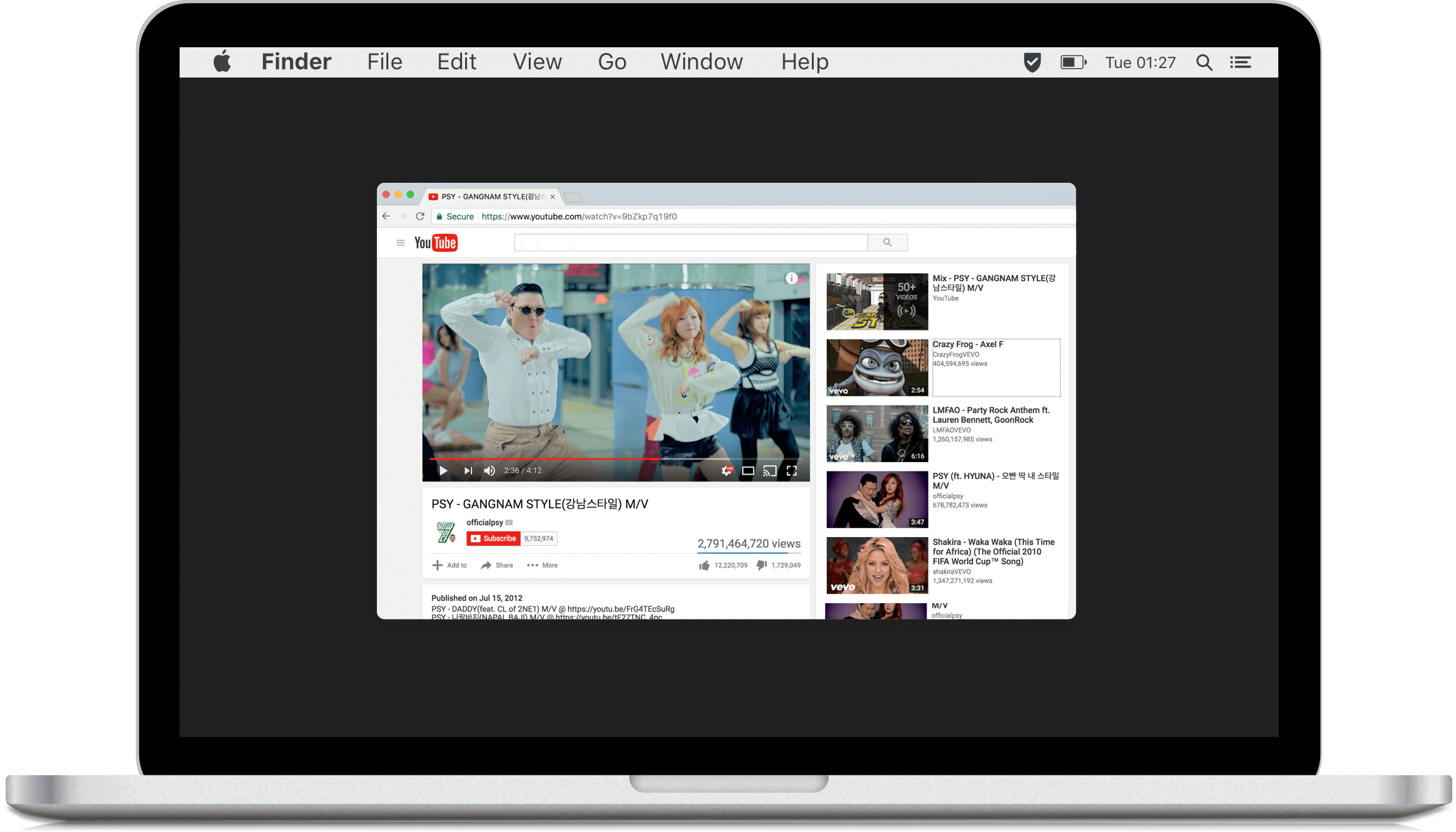Cast the video to a TV
The image size is (1456, 832).
(x=770, y=471)
